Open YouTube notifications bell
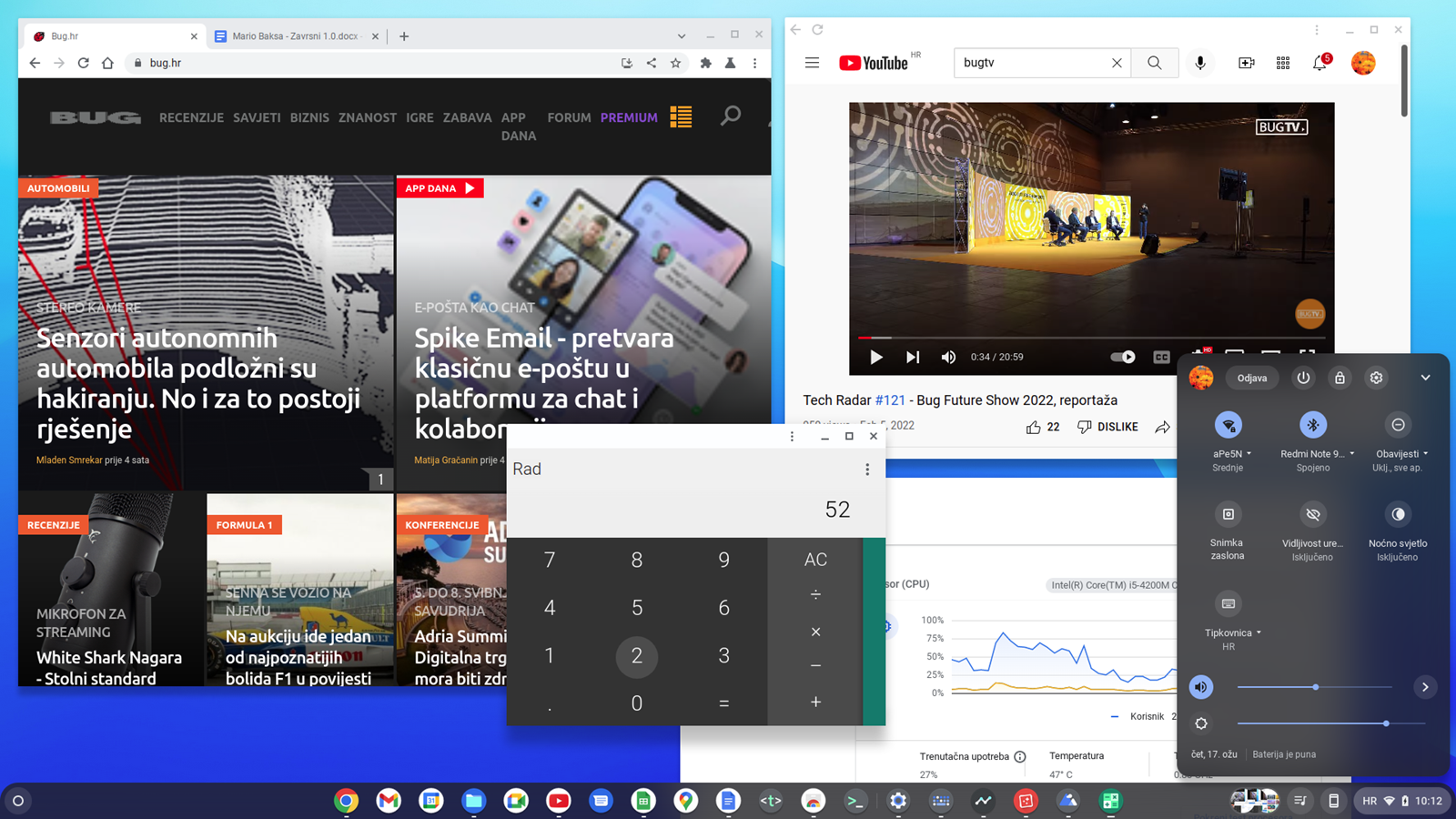Viewport: 1456px width, 819px height. [1319, 63]
